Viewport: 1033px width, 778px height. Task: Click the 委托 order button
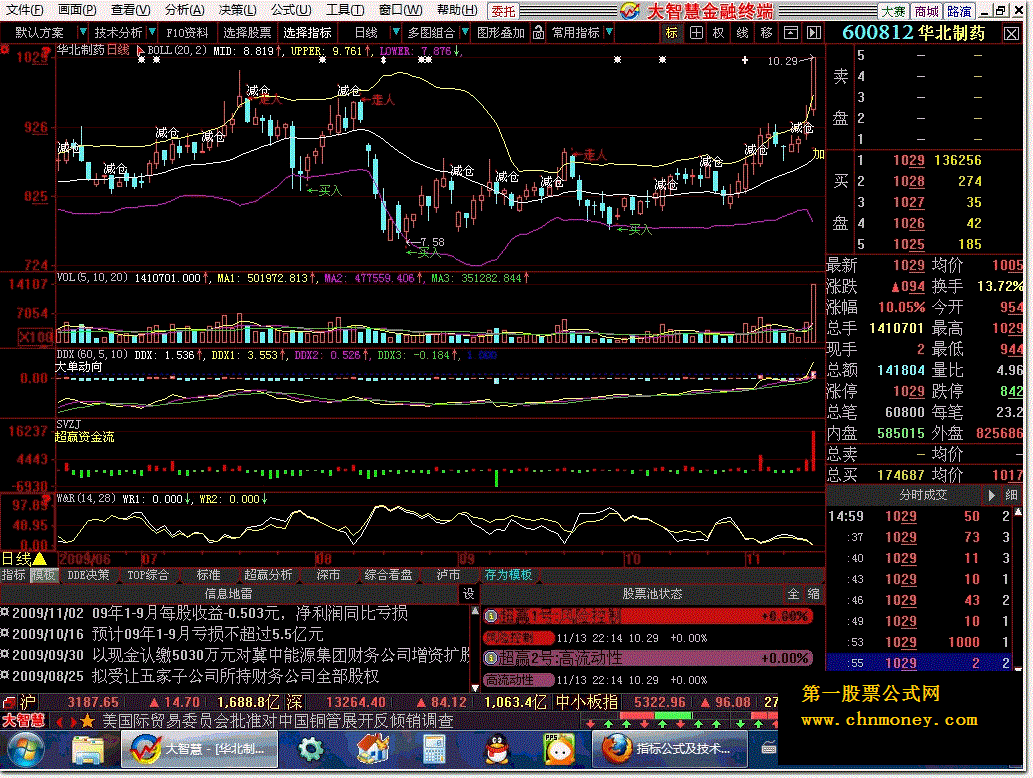coord(504,11)
